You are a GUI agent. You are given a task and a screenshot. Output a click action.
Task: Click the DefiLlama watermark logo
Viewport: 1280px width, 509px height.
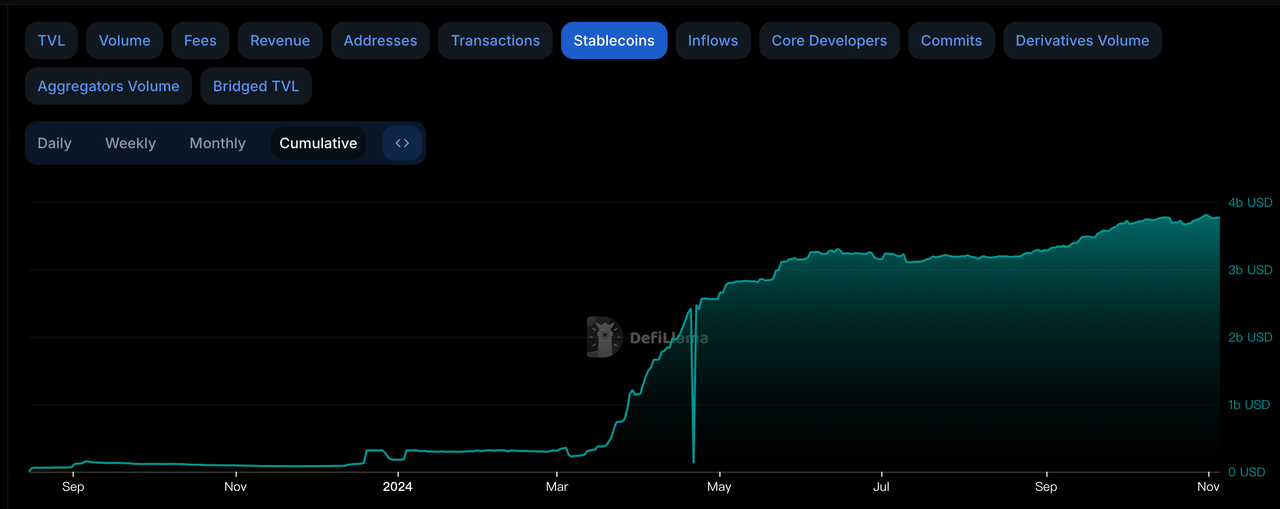(x=605, y=337)
